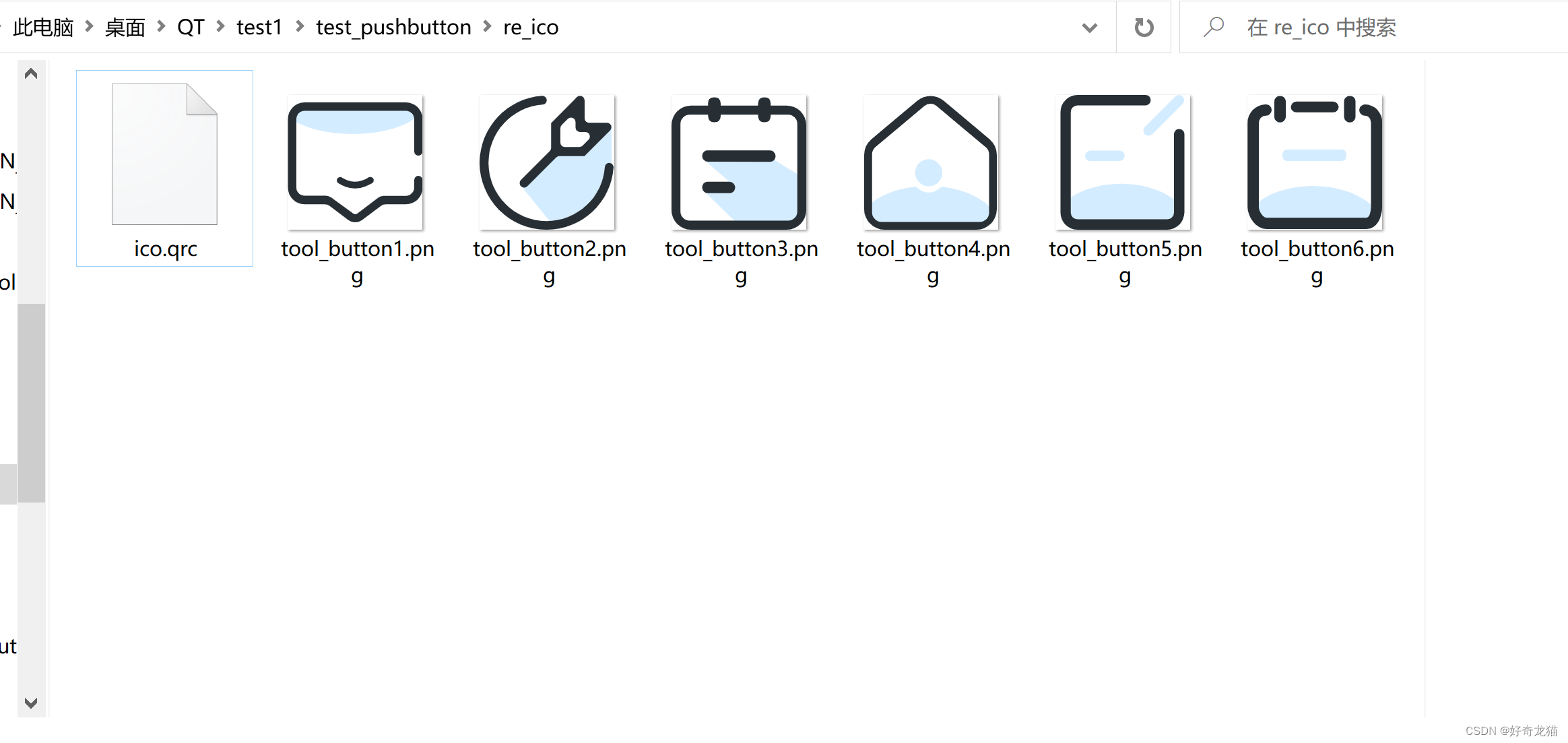Click the tool_button4.png filename text
This screenshot has height=743, width=1568.
pos(933,262)
